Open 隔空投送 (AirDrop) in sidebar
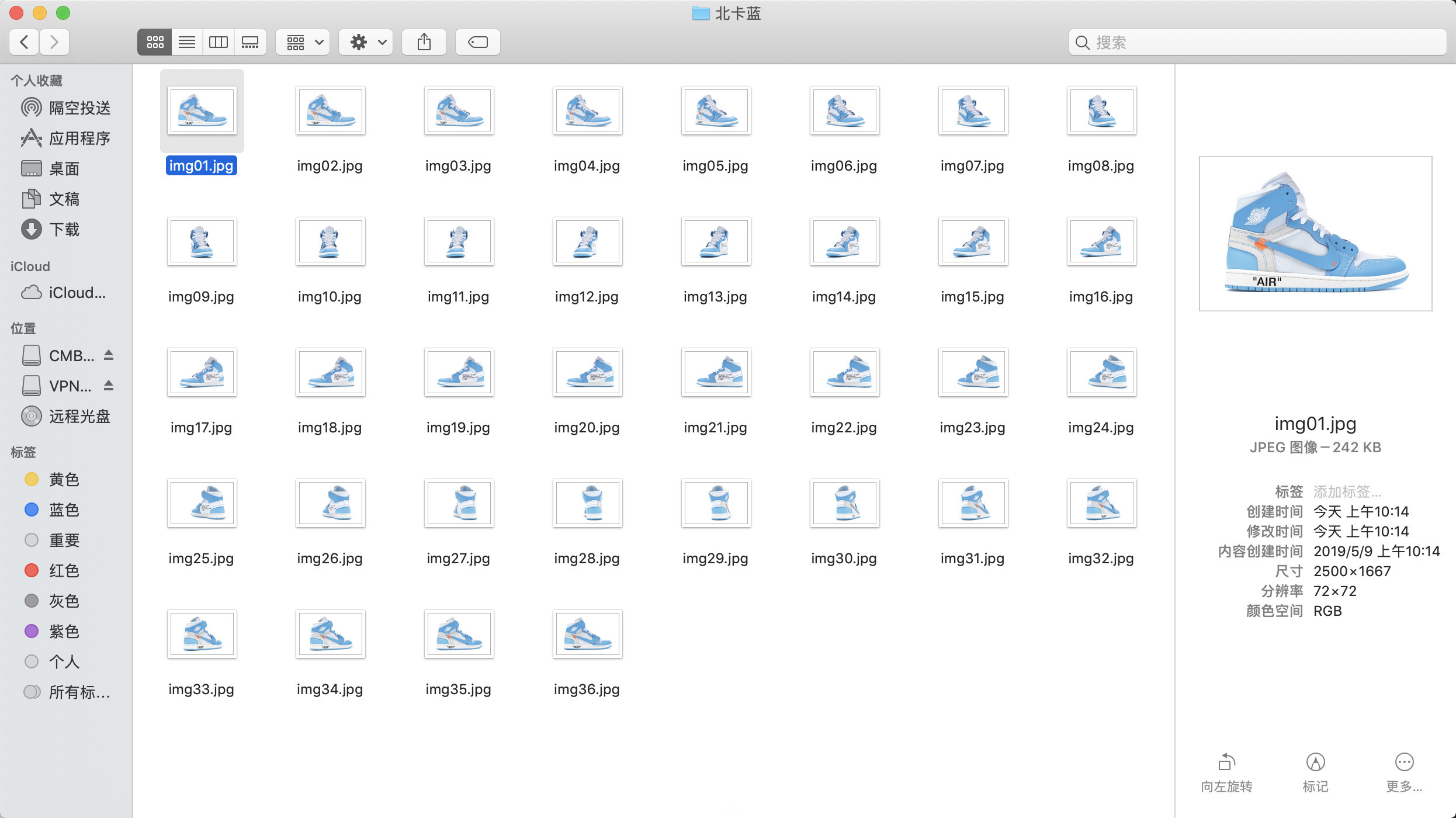The width and height of the screenshot is (1456, 818). (66, 108)
